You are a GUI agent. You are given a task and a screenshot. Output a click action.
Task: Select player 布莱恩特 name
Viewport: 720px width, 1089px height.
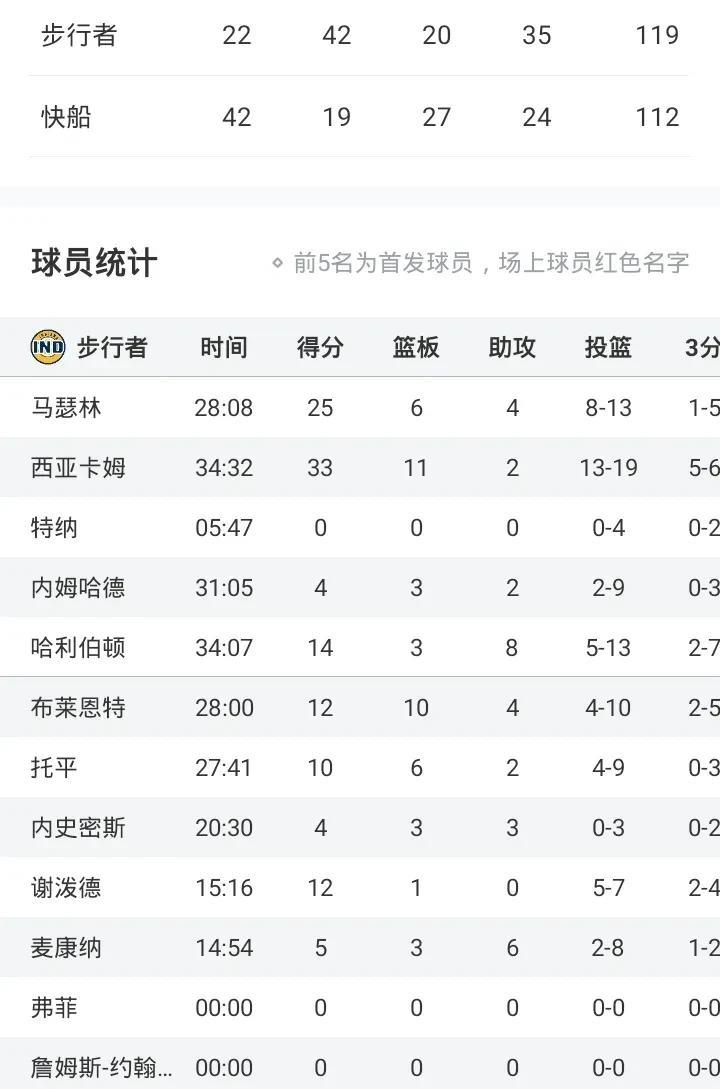click(78, 708)
